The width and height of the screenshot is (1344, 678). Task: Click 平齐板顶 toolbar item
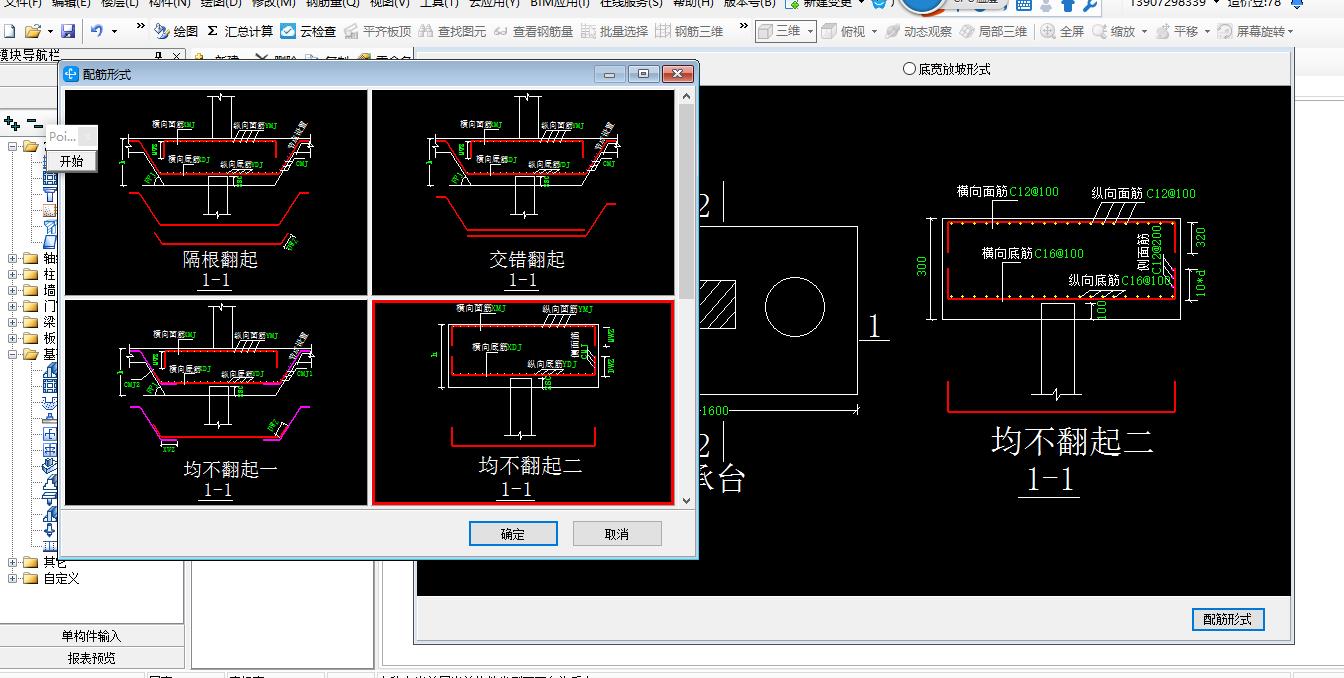377,31
